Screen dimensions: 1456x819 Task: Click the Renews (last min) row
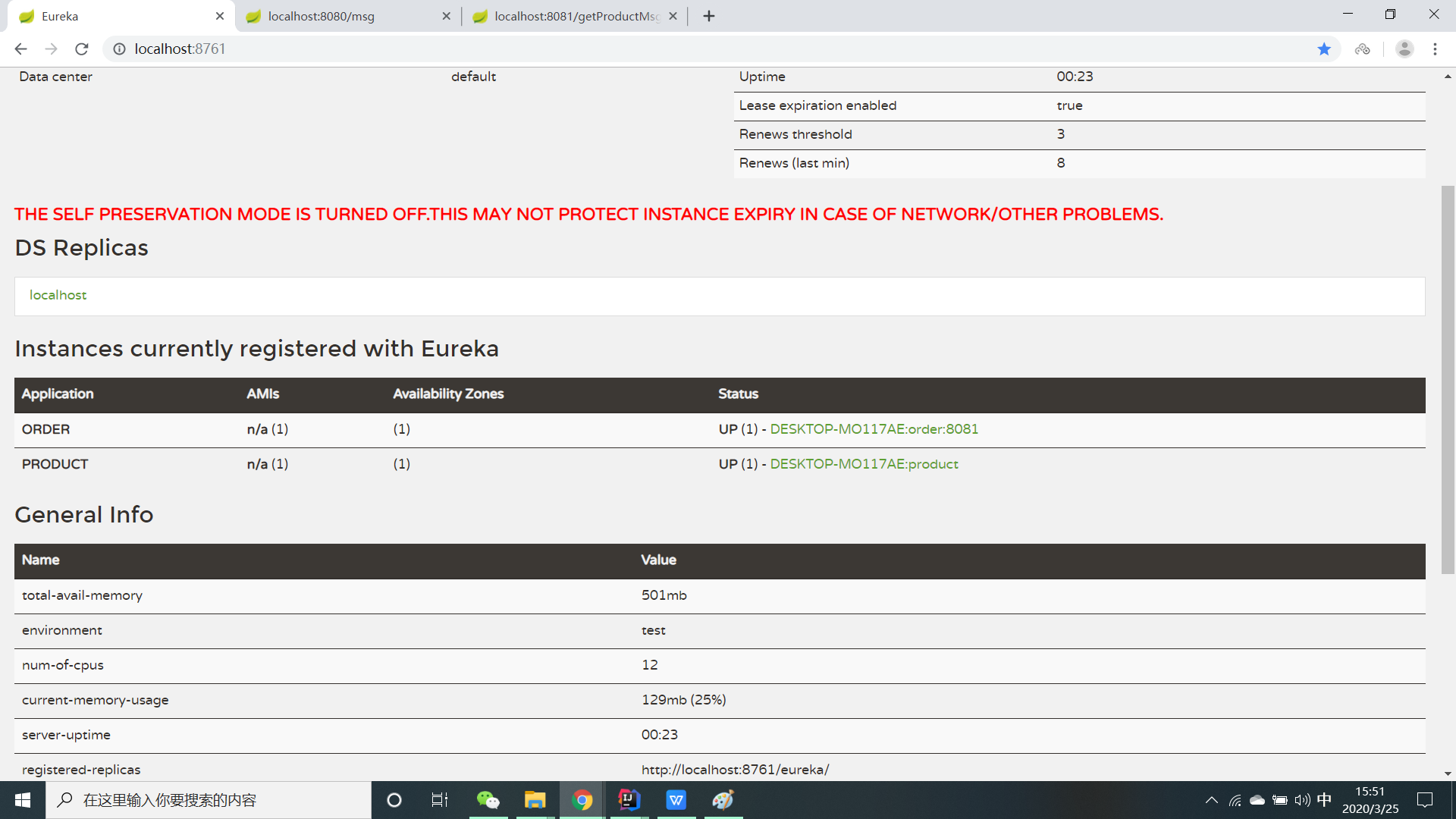pyautogui.click(x=1079, y=163)
